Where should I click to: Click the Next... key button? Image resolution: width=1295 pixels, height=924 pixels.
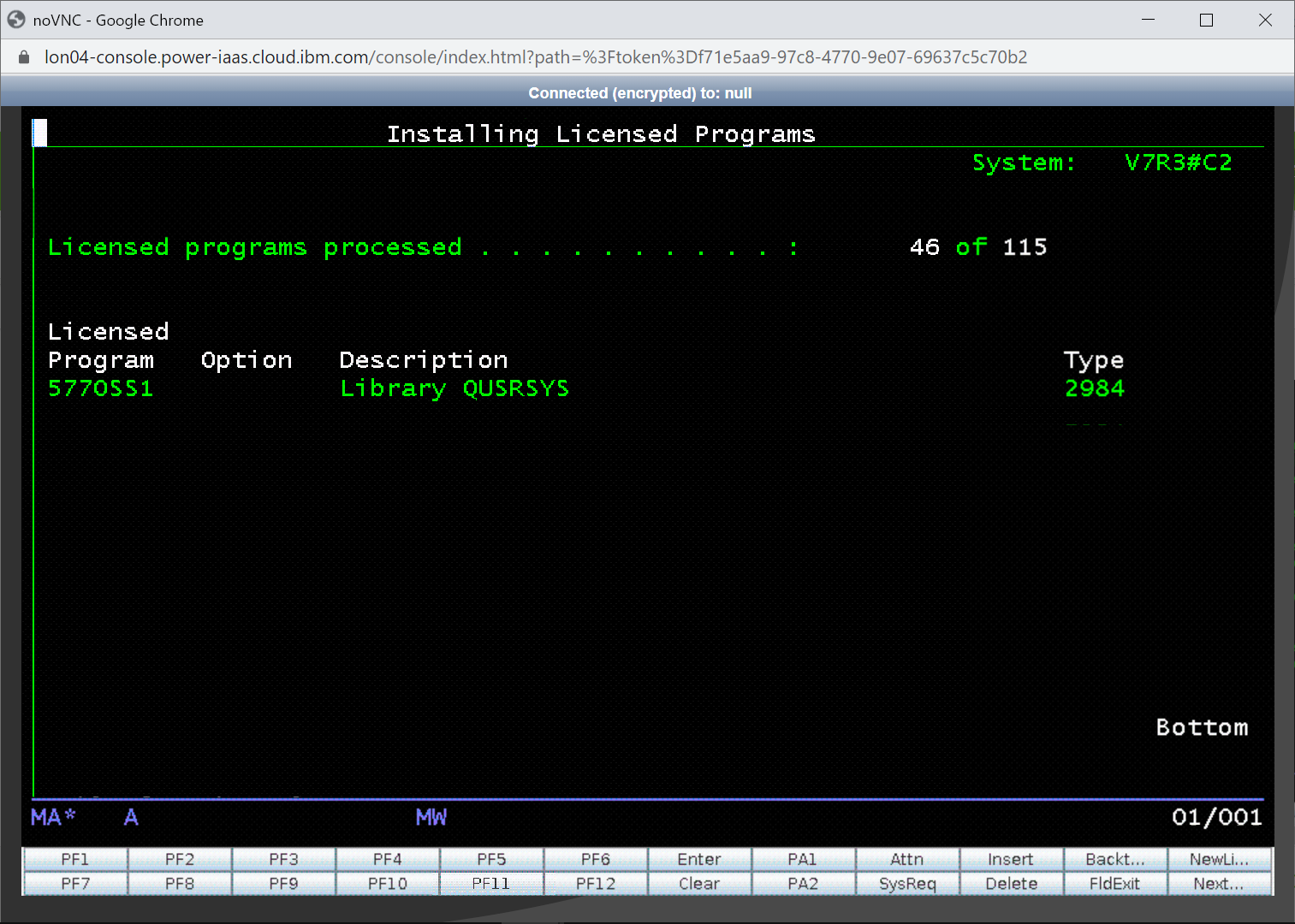coord(1219,883)
